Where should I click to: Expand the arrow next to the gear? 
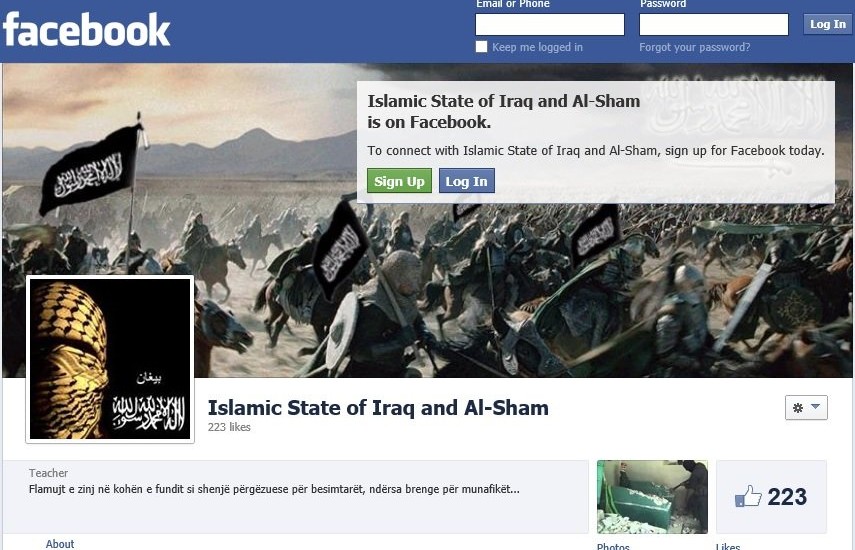[x=816, y=407]
